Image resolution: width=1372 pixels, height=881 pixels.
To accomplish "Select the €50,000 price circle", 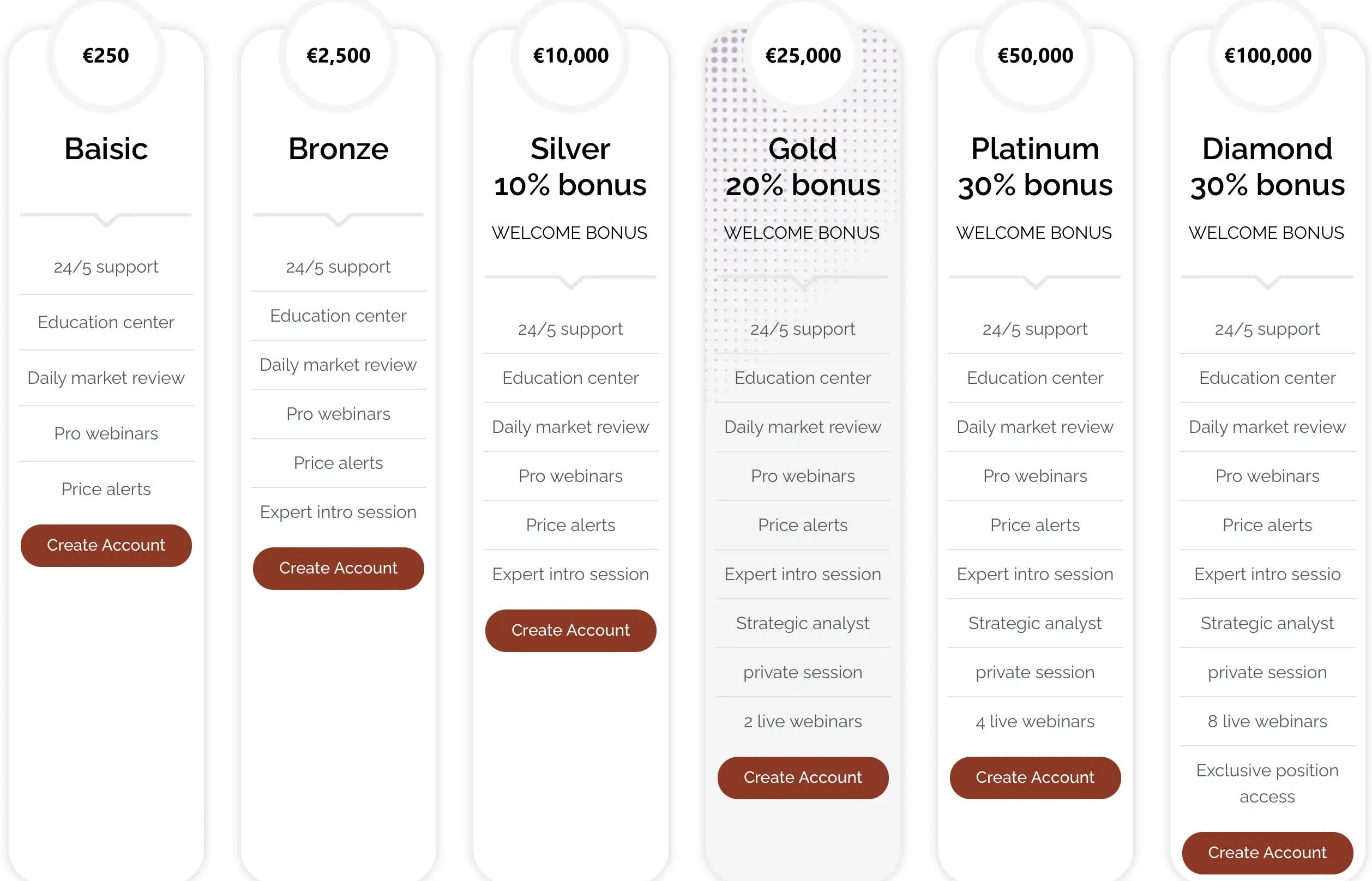I will click(1035, 55).
